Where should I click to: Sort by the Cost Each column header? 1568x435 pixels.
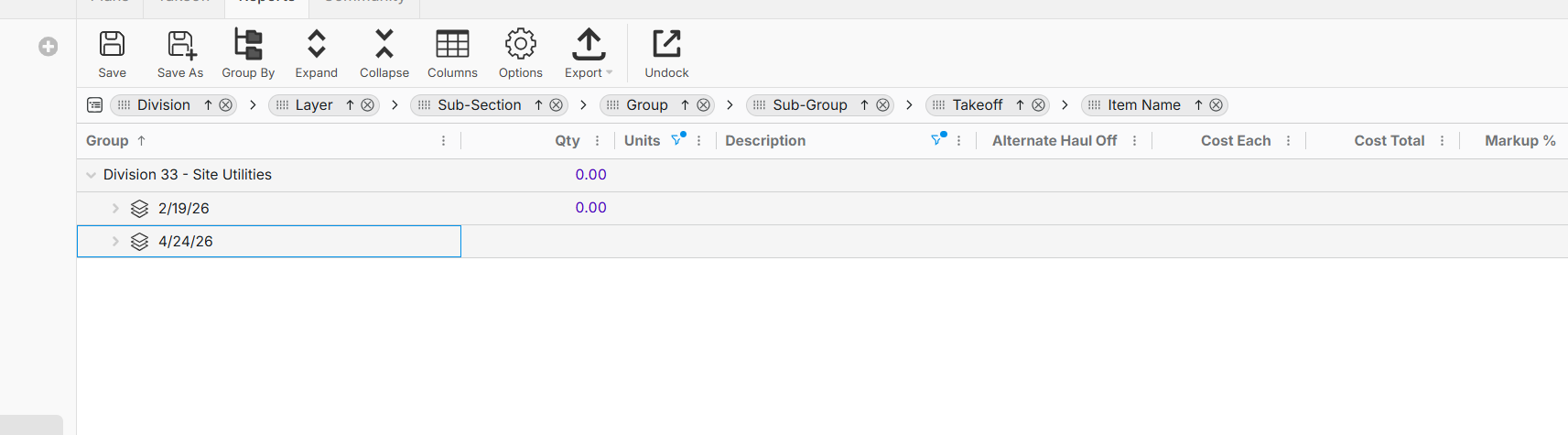1236,141
